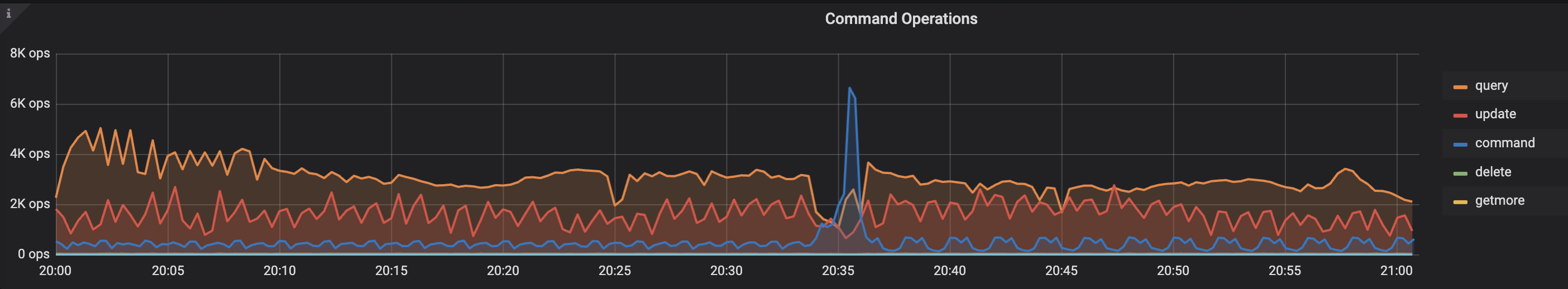Select the 20:35 time axis label

pyautogui.click(x=838, y=271)
